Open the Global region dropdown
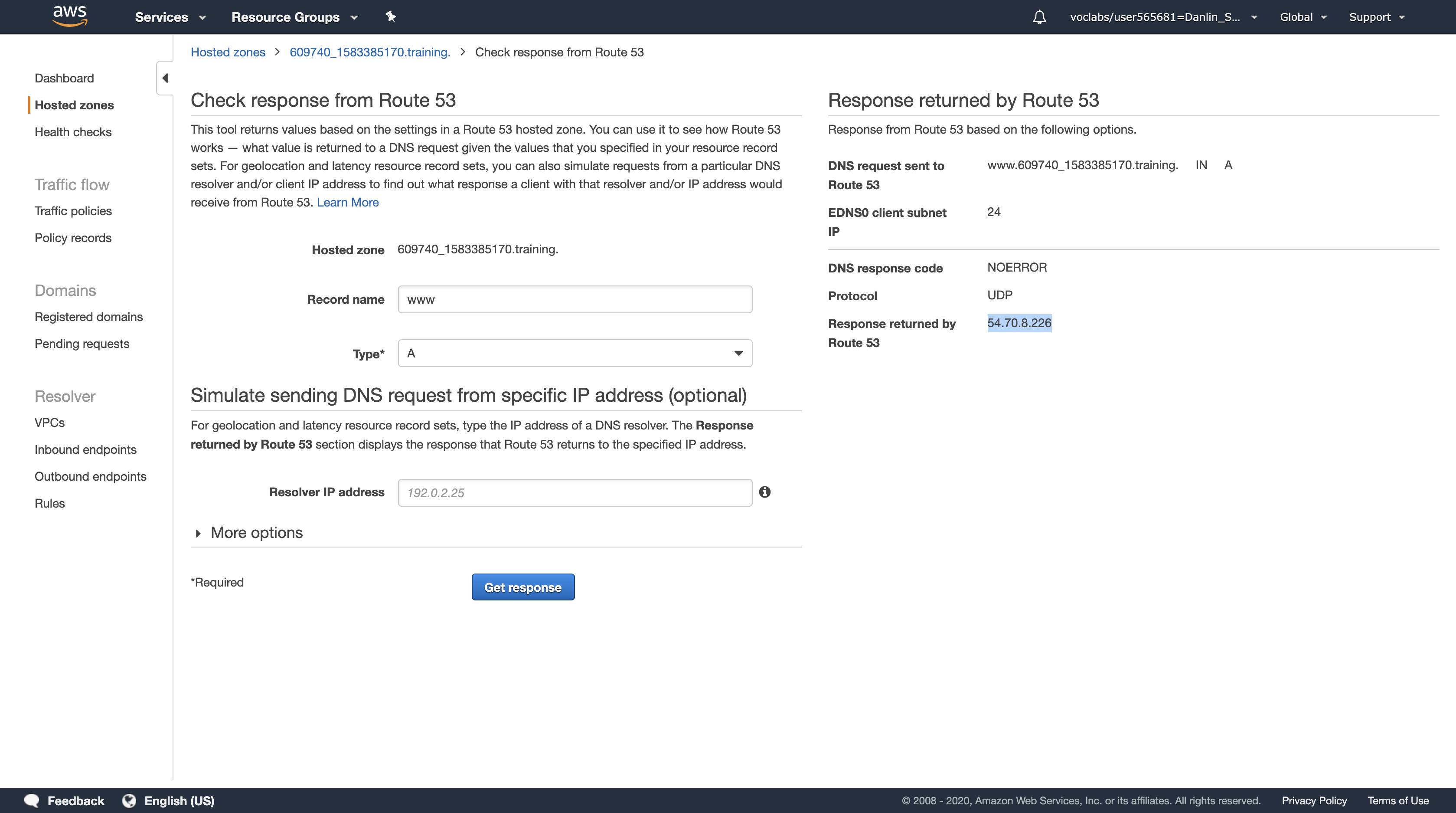The width and height of the screenshot is (1456, 813). [x=1302, y=17]
